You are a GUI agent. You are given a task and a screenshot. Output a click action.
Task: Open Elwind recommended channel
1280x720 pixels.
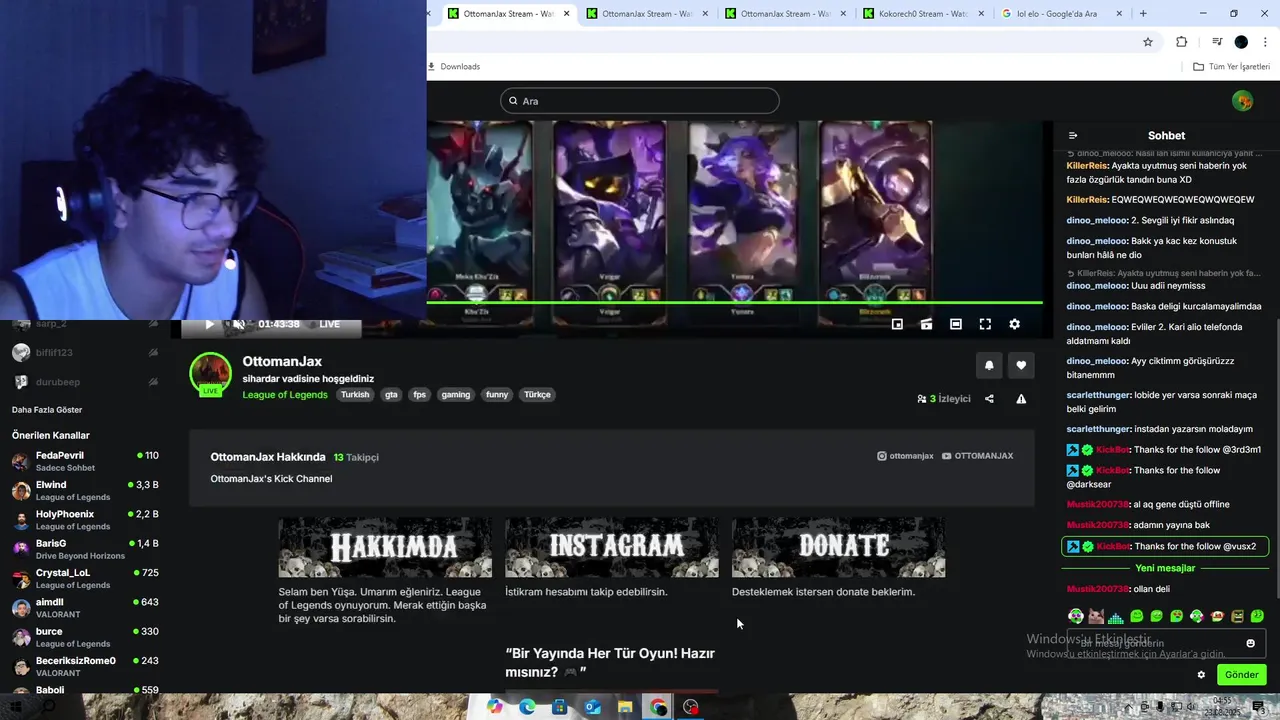point(85,491)
